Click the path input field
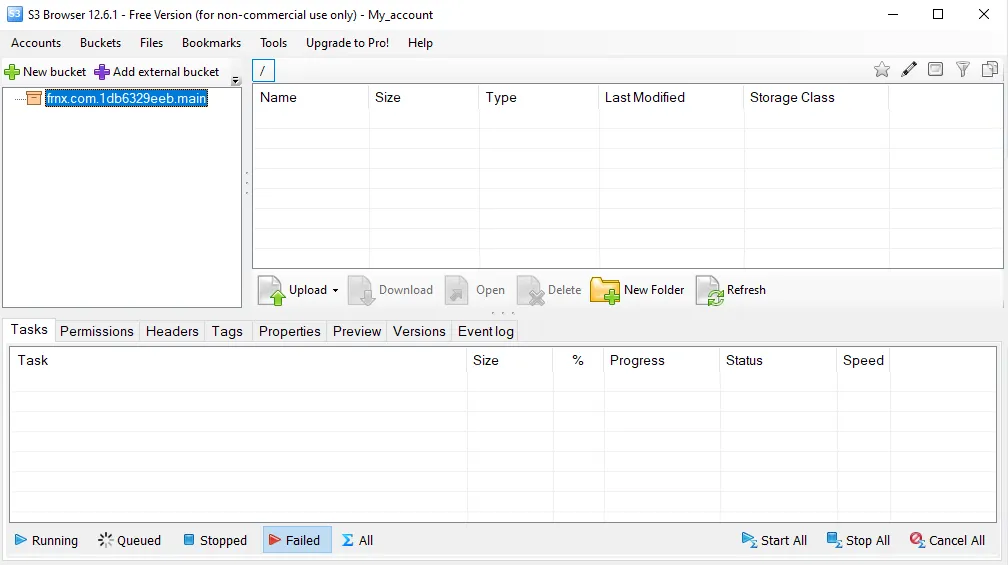 click(263, 71)
